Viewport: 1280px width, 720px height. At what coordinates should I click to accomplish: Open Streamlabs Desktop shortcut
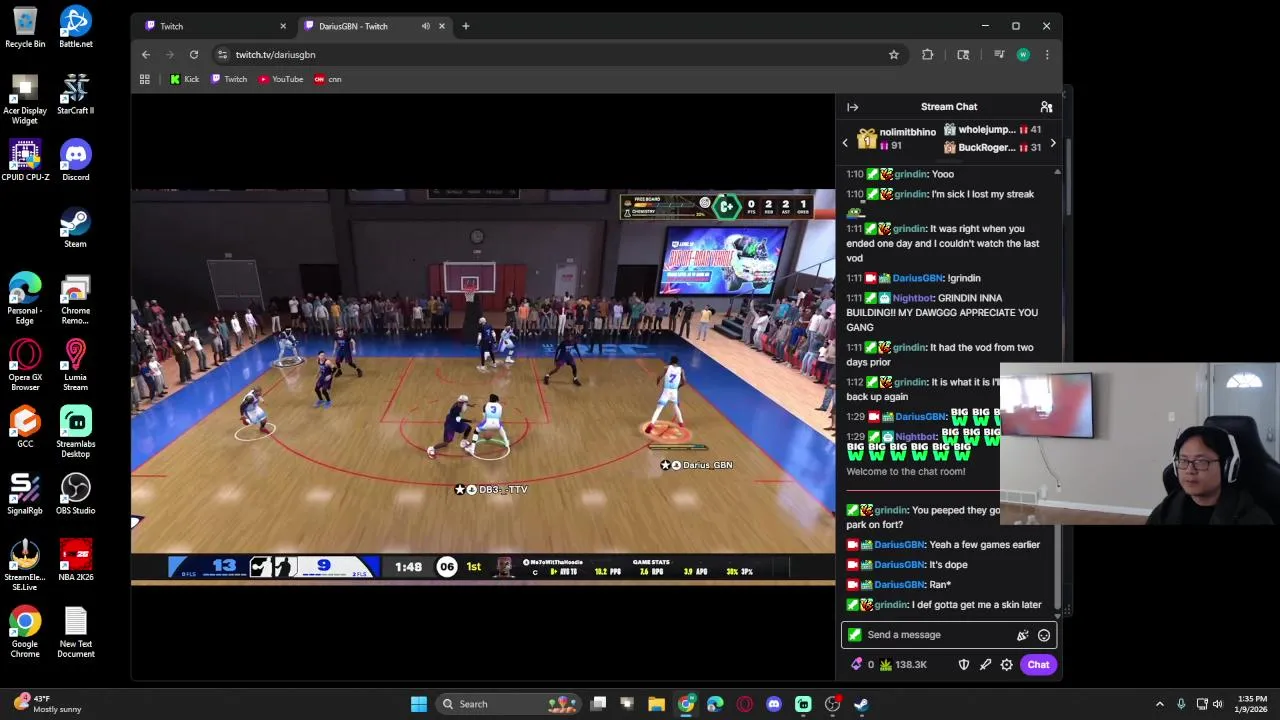click(75, 432)
